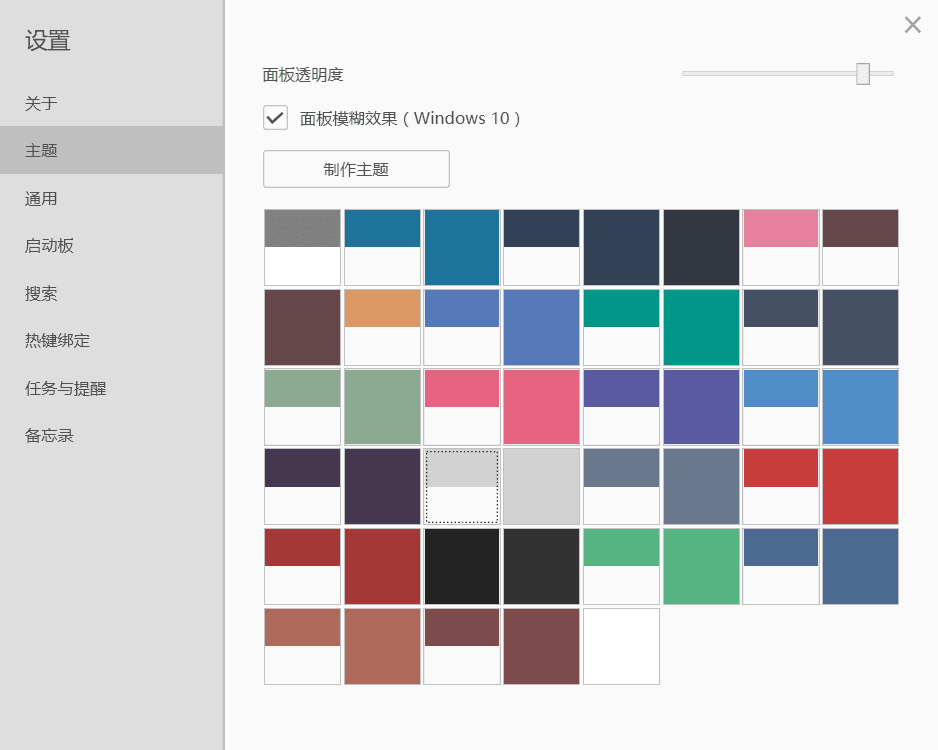Select the solid bright red theme swatch
The height and width of the screenshot is (750, 938).
[x=860, y=486]
